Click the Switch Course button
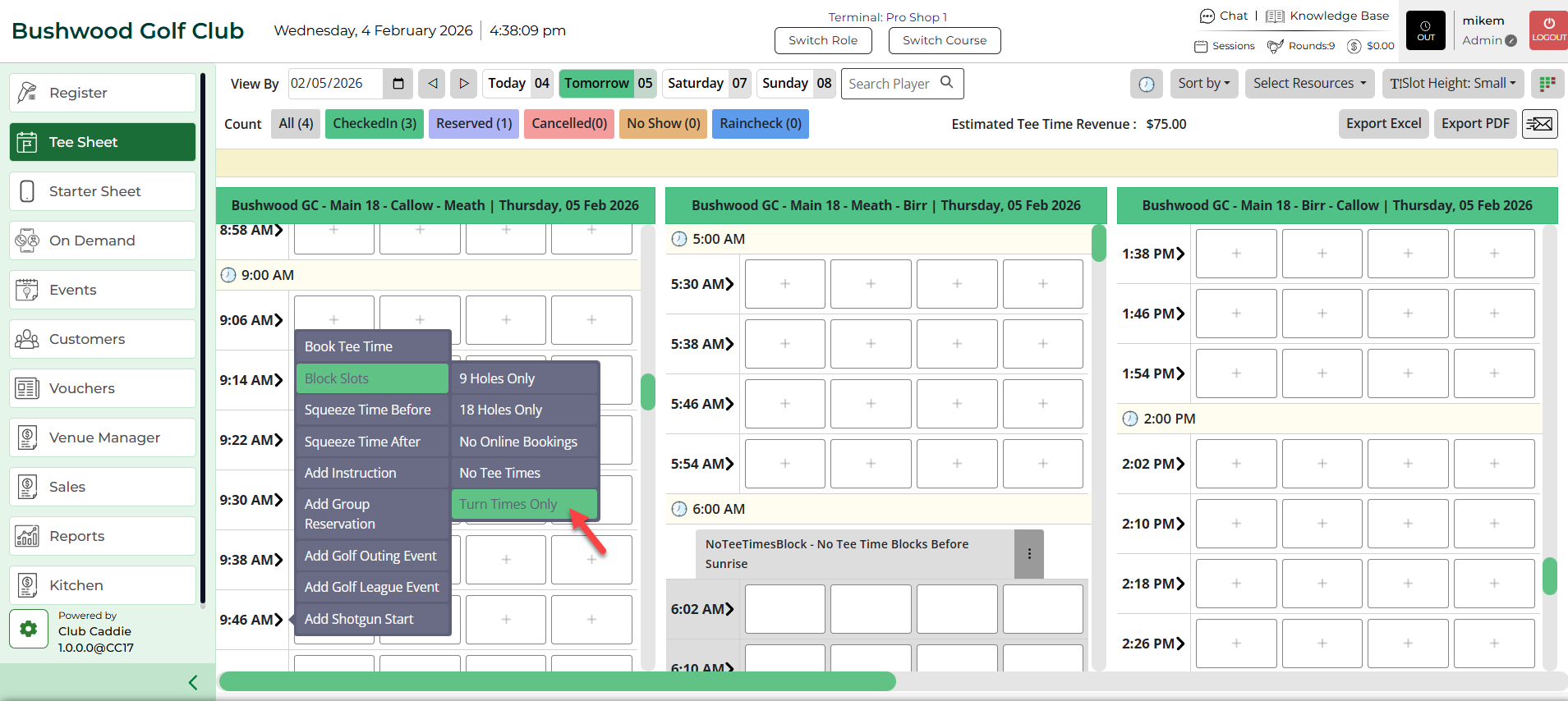 tap(945, 40)
